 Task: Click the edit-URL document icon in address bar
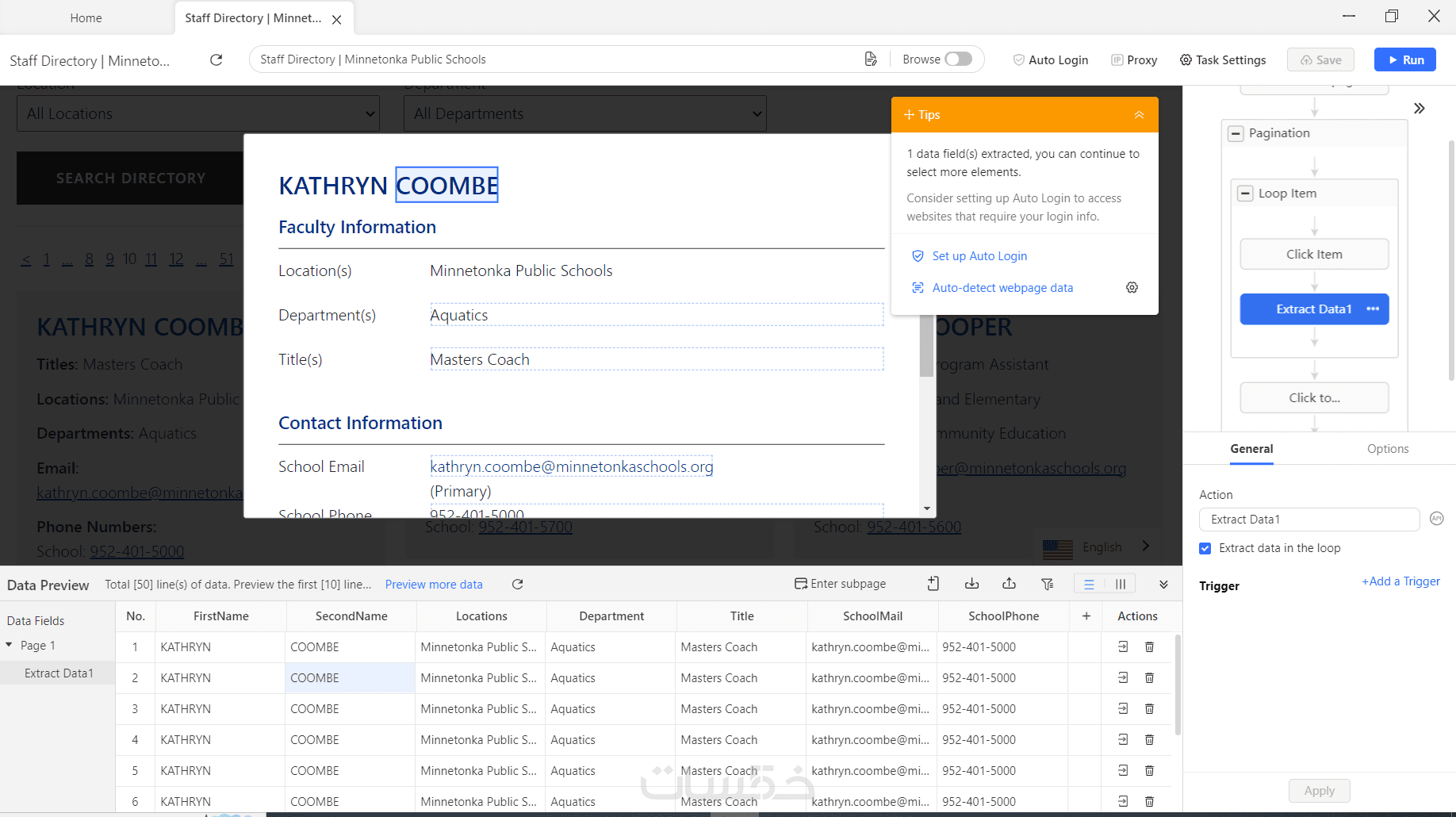click(871, 59)
